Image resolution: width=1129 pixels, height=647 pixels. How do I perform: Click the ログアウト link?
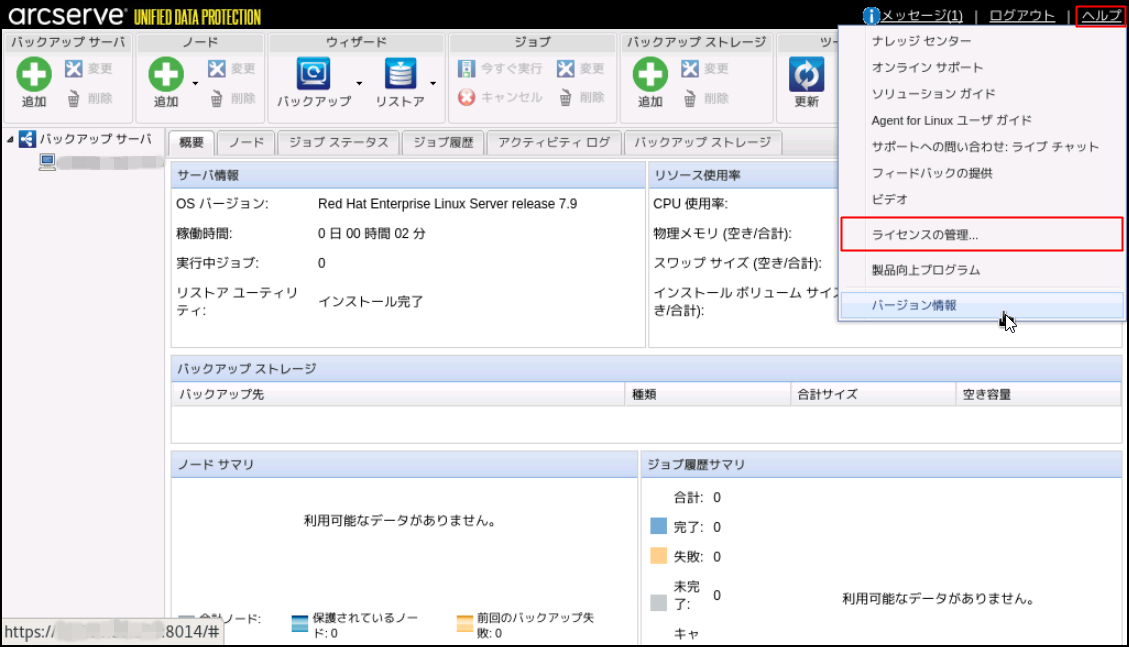[1021, 16]
